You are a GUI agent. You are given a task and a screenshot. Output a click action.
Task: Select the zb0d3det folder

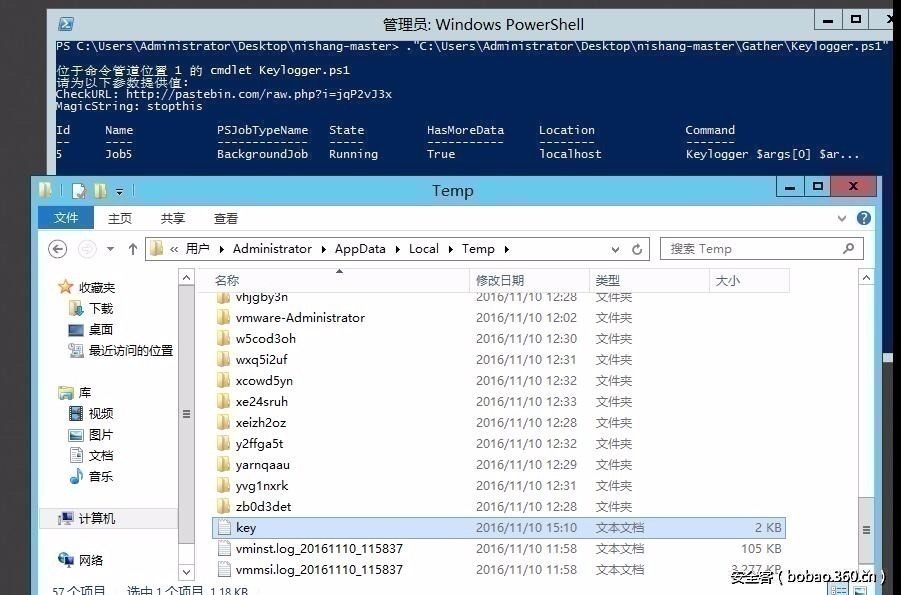coord(263,506)
